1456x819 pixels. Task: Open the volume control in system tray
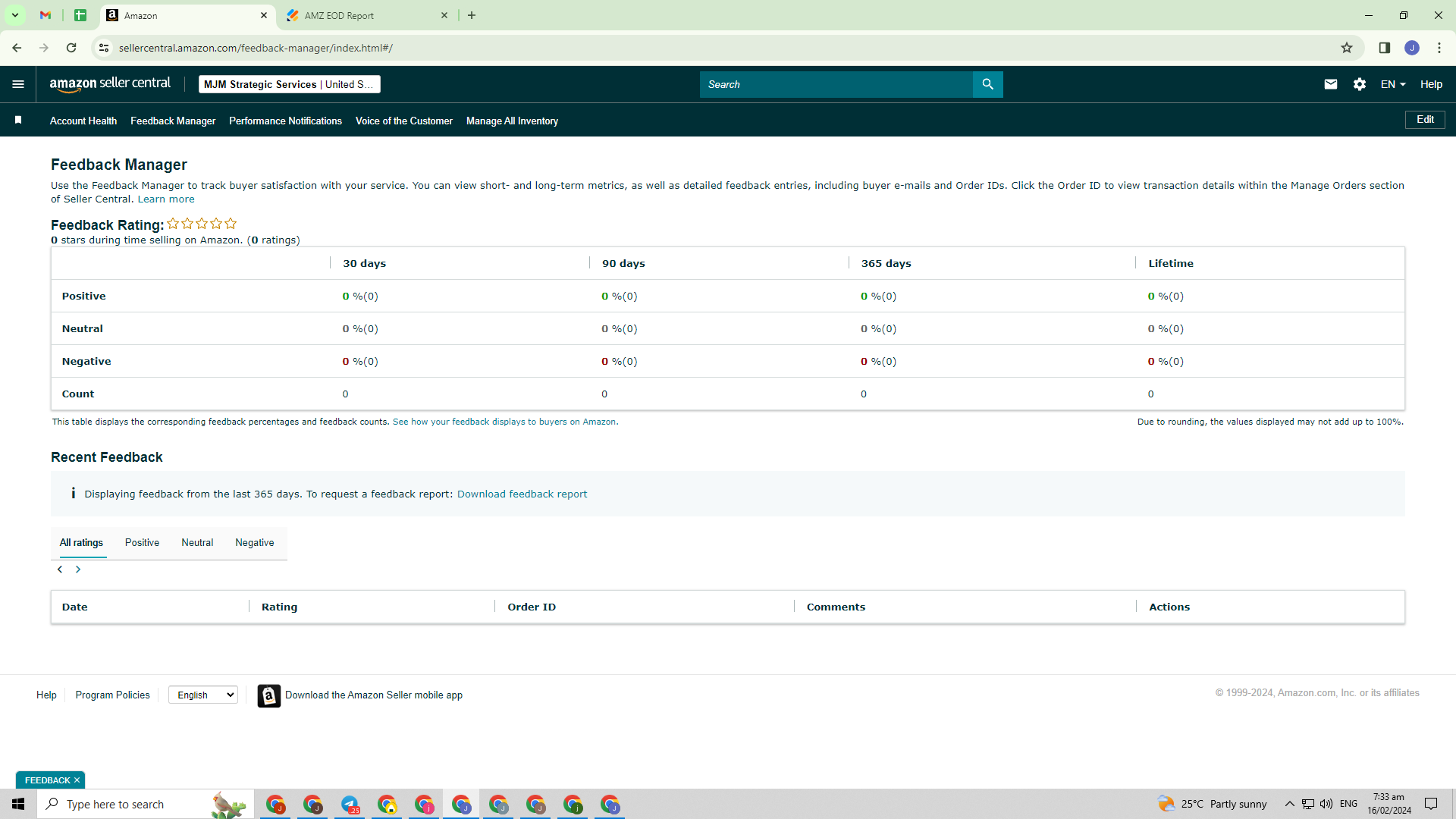pos(1326,804)
